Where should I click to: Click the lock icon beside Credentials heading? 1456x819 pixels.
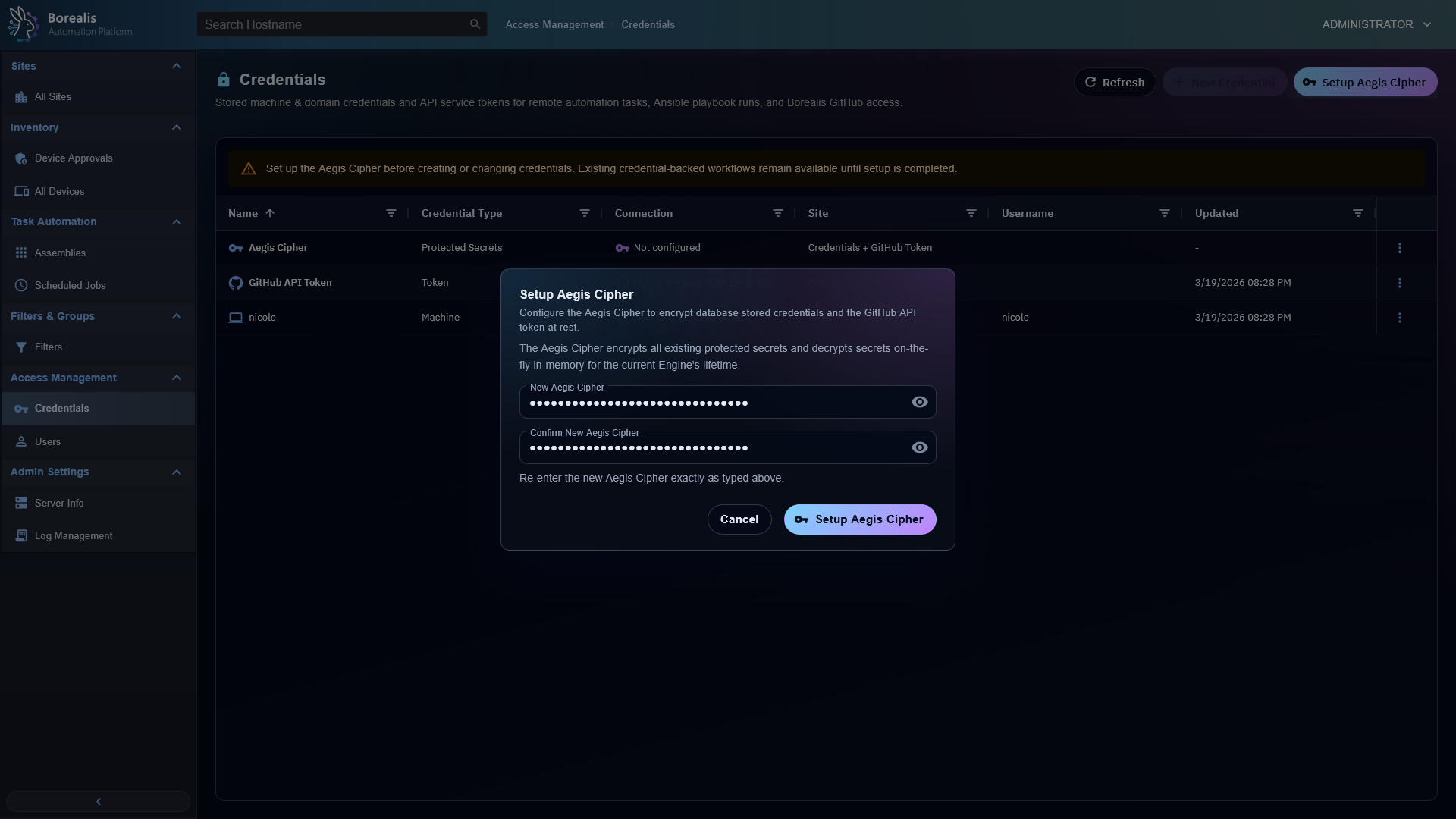224,80
